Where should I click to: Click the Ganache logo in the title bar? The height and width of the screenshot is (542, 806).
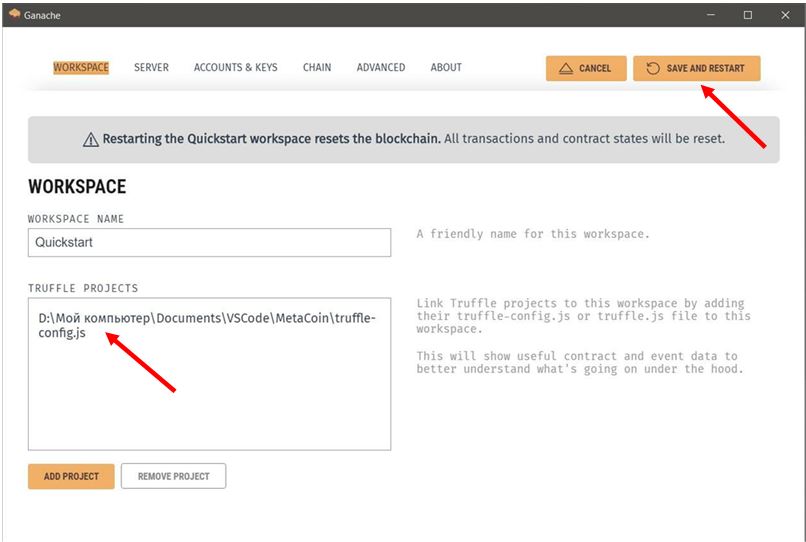[14, 14]
